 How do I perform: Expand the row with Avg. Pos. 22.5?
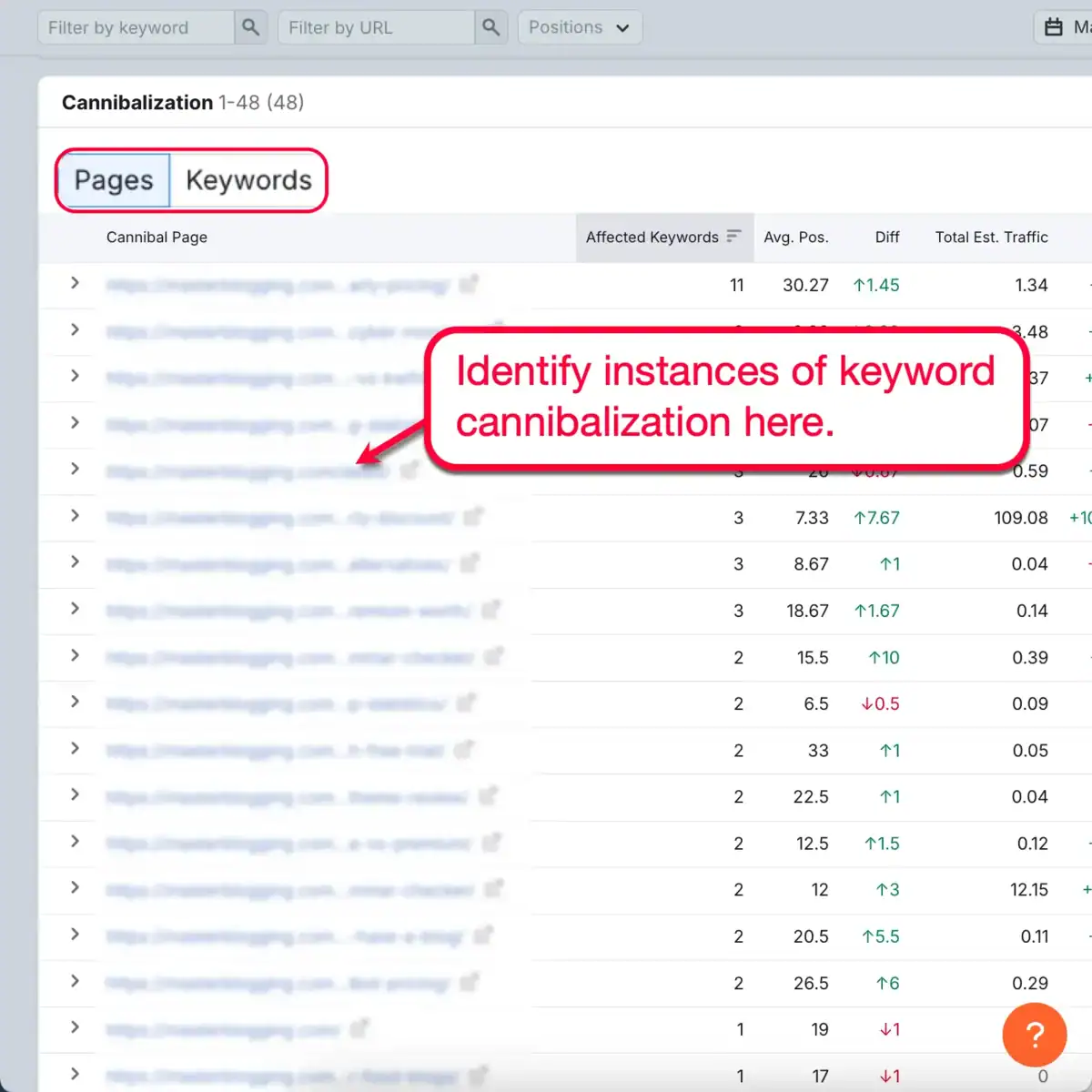[75, 794]
